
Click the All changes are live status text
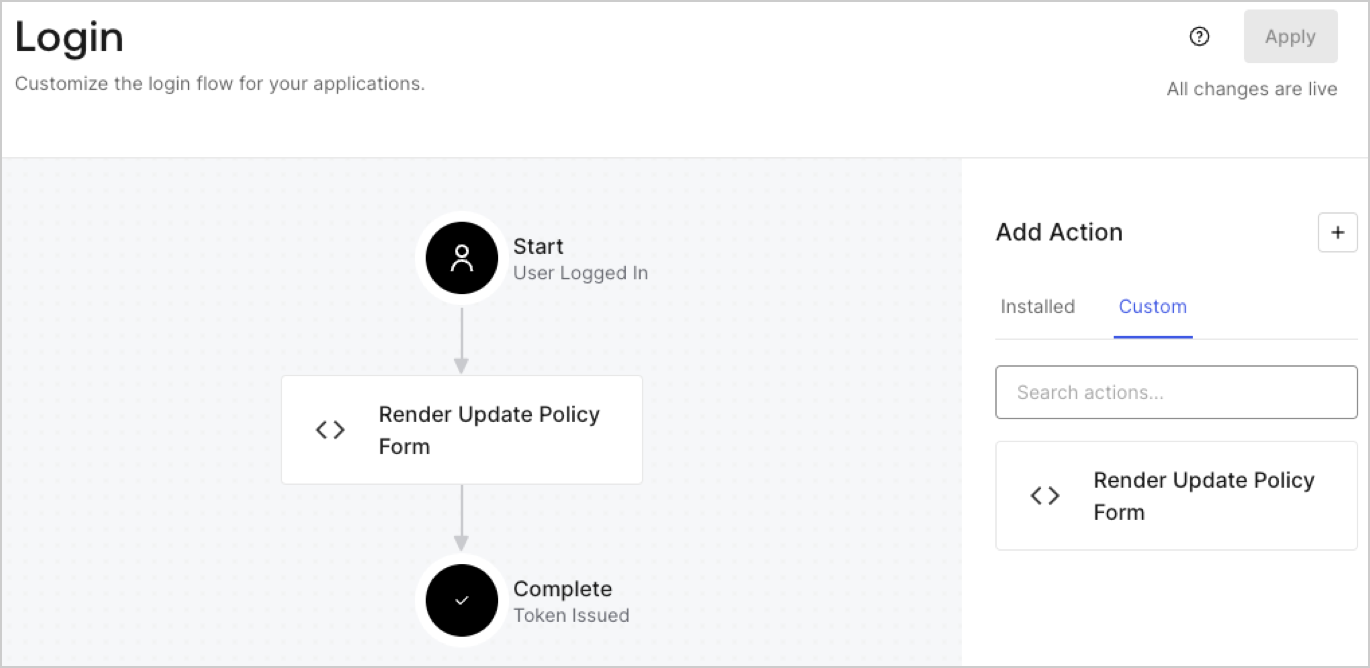[x=1251, y=89]
